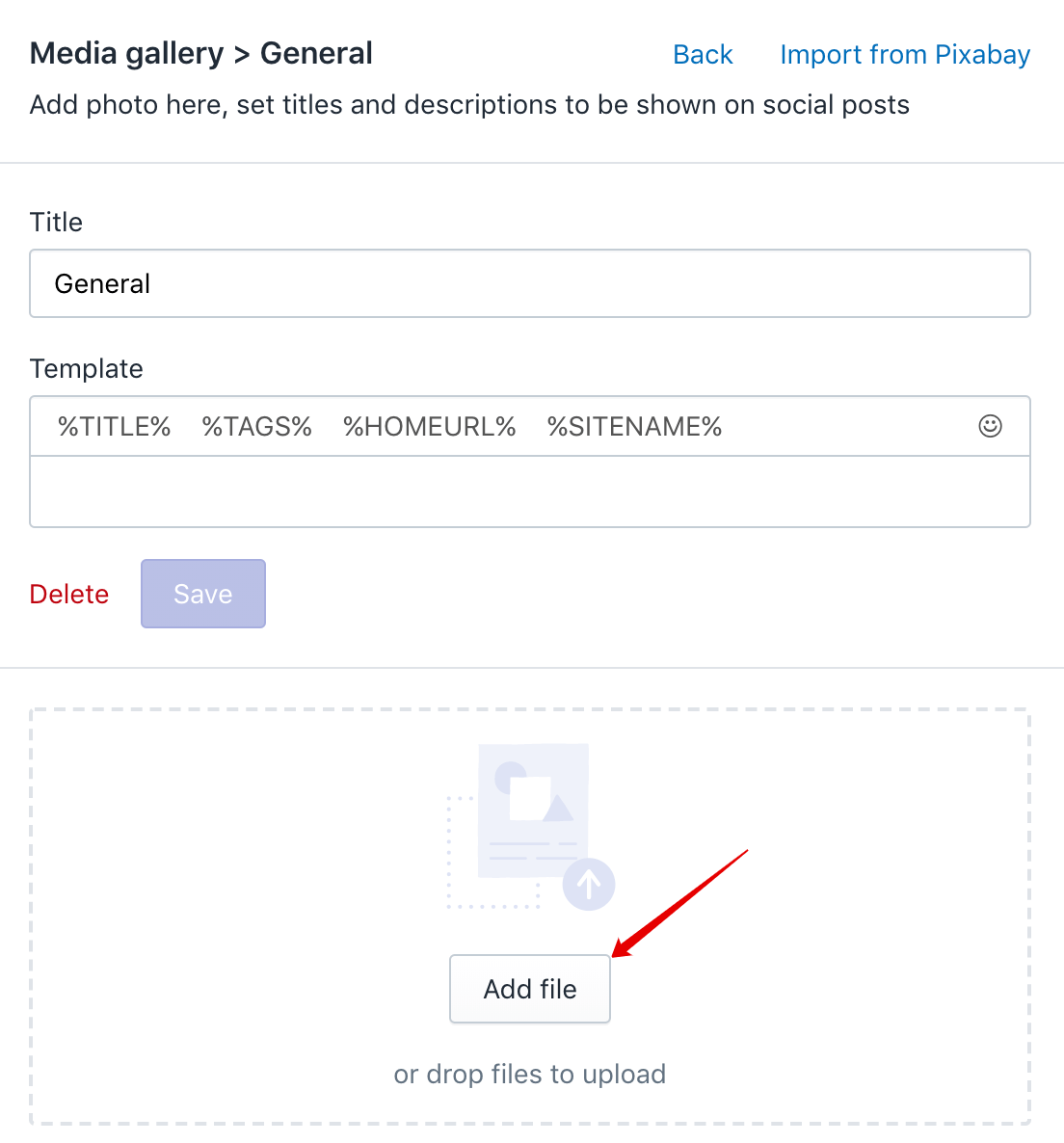
Task: Insert the %HOMEURL% template tag
Action: point(429,426)
